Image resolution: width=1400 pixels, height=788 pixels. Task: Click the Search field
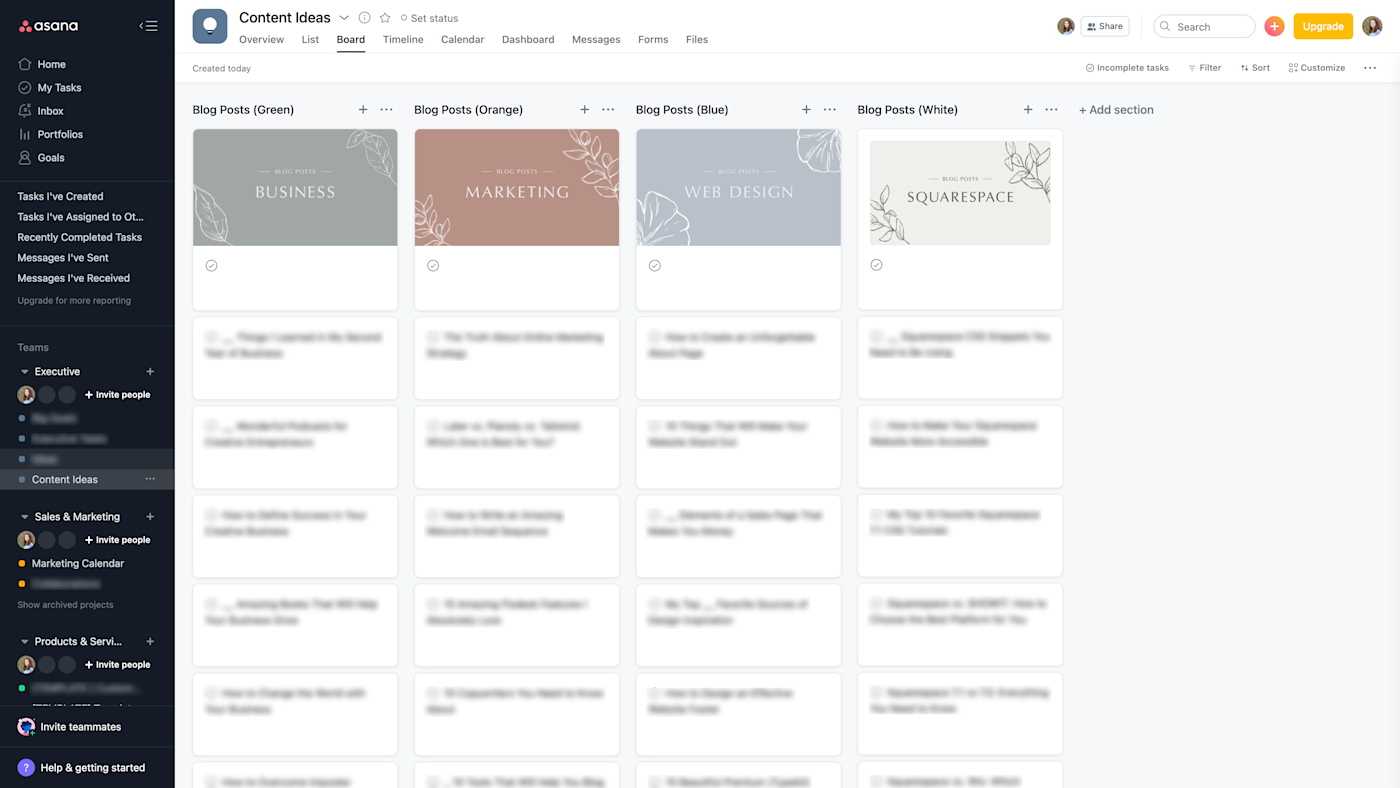[x=1204, y=26]
